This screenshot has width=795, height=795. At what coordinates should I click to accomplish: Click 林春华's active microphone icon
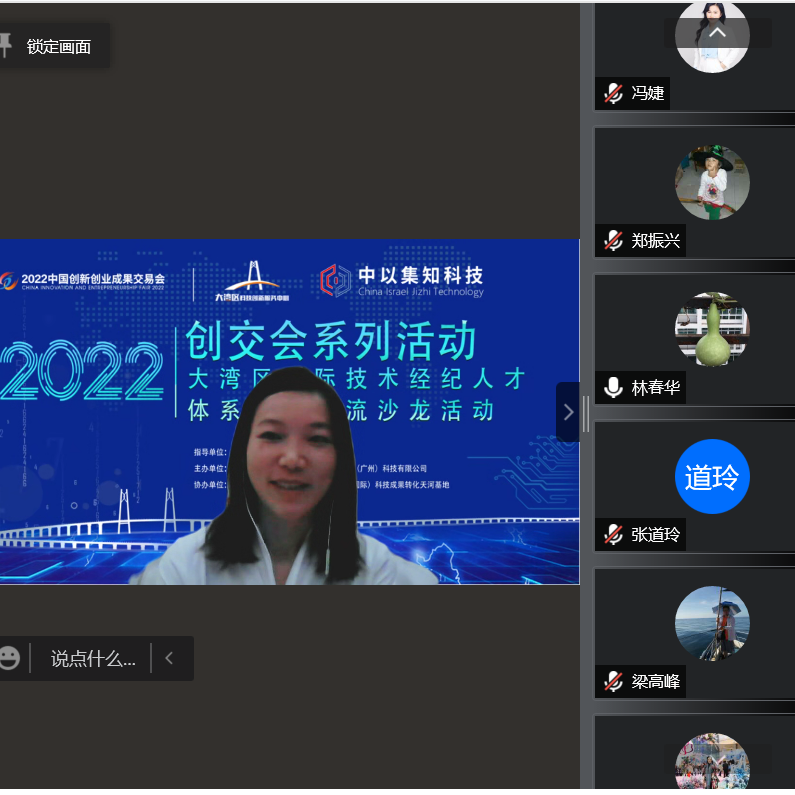point(613,388)
